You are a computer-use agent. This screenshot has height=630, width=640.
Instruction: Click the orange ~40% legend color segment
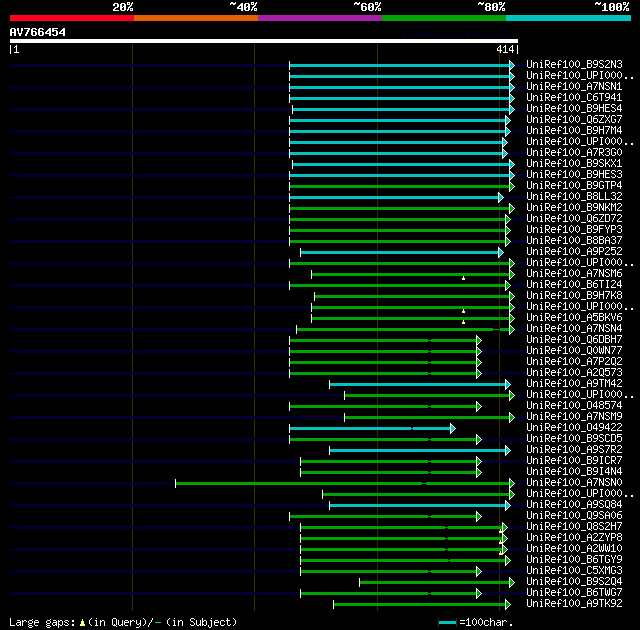coord(196,18)
